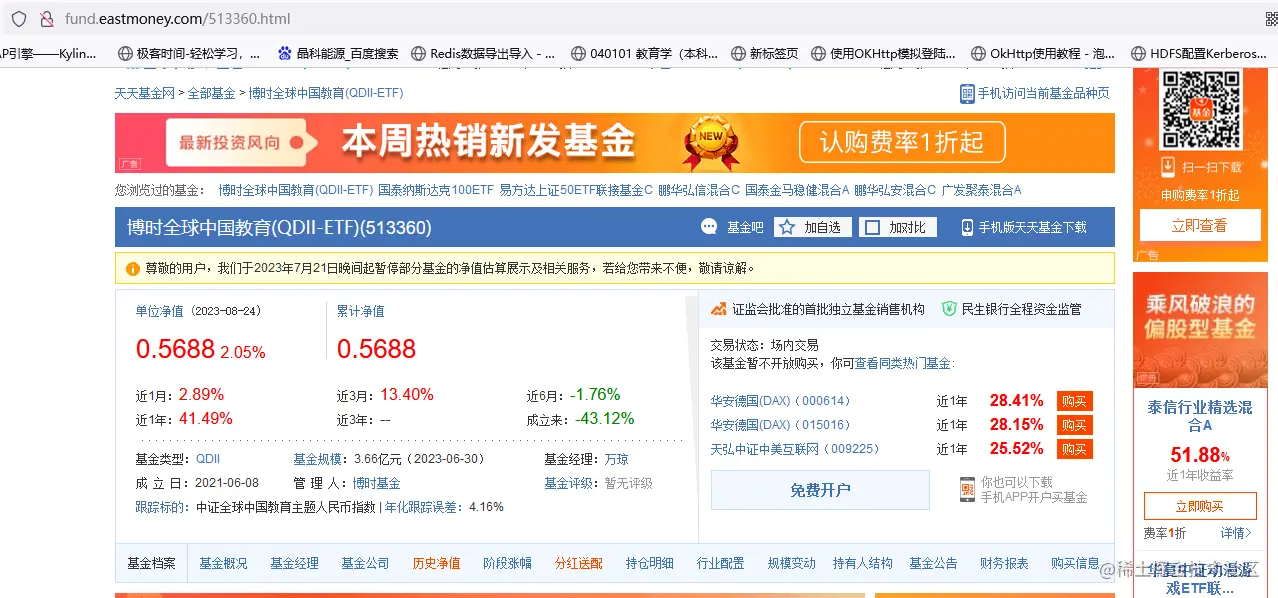The width and height of the screenshot is (1278, 598).
Task: Click 购买 for 天弘中证中美互联网
Action: click(x=1074, y=449)
